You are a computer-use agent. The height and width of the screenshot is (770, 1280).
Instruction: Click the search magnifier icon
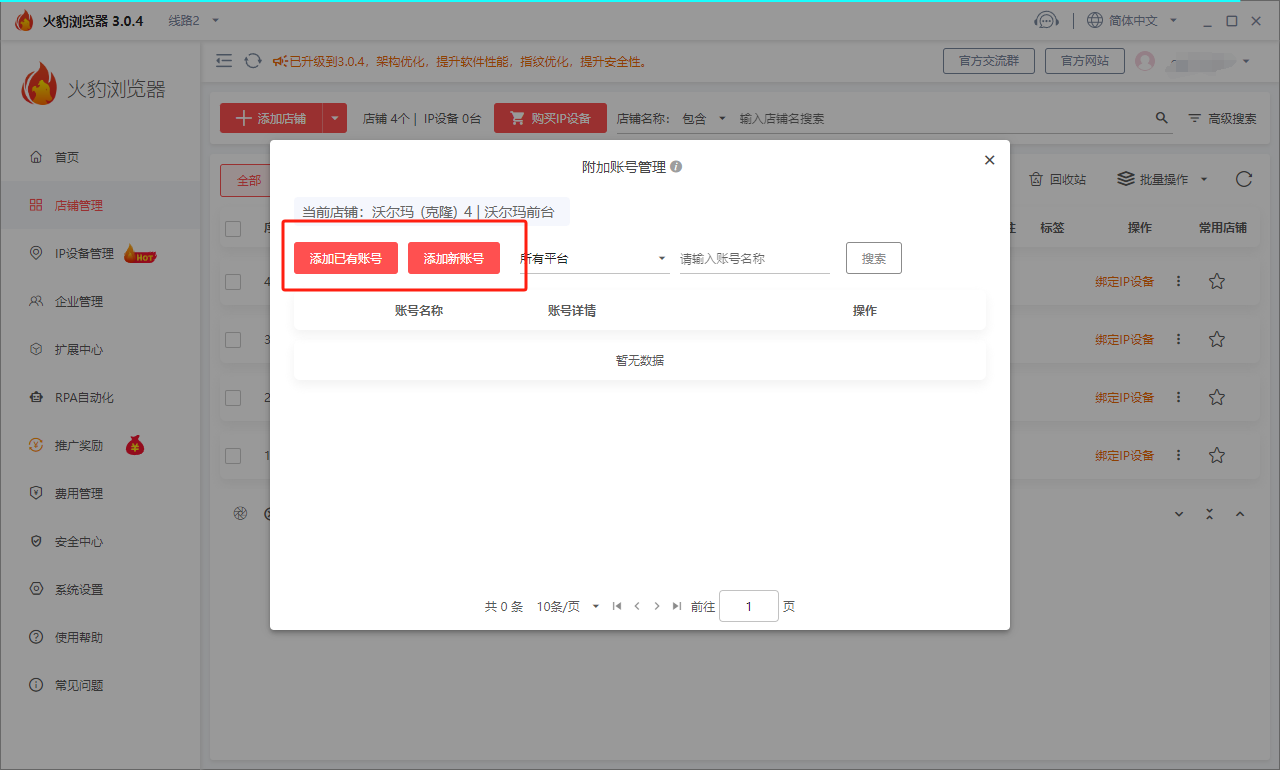click(1161, 118)
